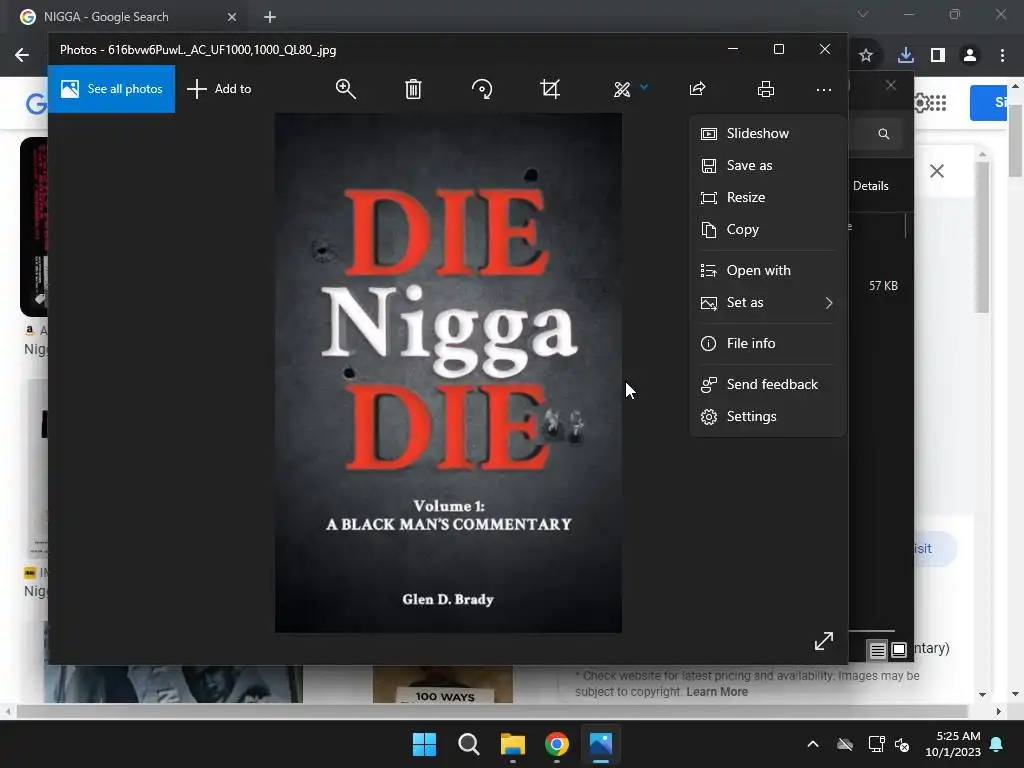Expand the Set as submenu
The image size is (1024, 768).
pos(767,302)
